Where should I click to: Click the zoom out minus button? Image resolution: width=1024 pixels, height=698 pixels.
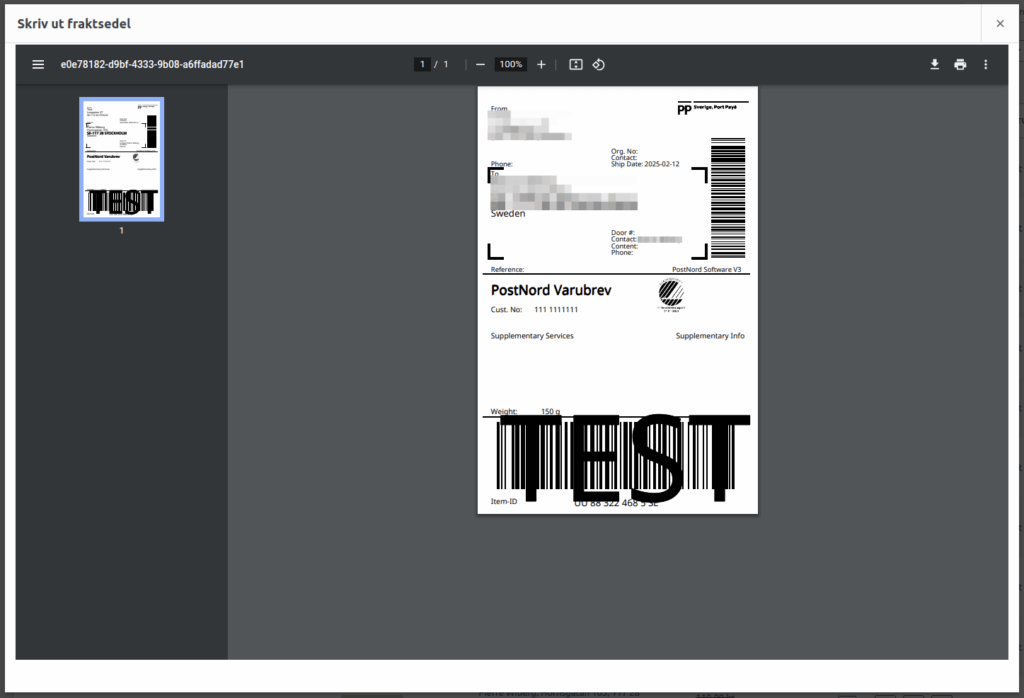pos(481,64)
